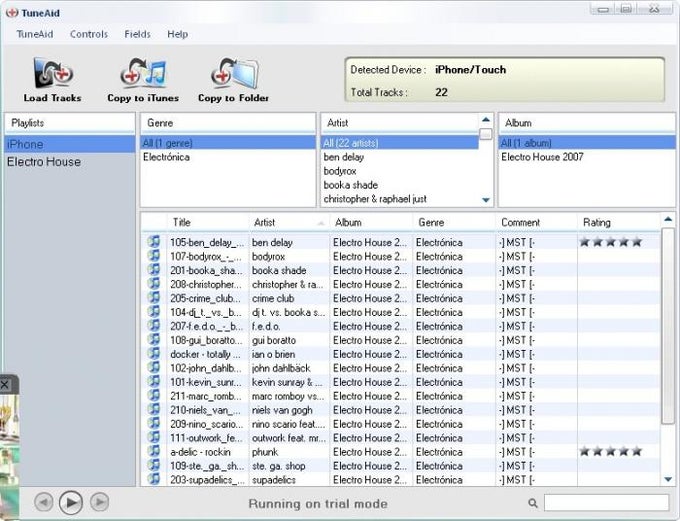The image size is (680, 521).
Task: Select ben delay in Artist filter list
Action: point(399,157)
